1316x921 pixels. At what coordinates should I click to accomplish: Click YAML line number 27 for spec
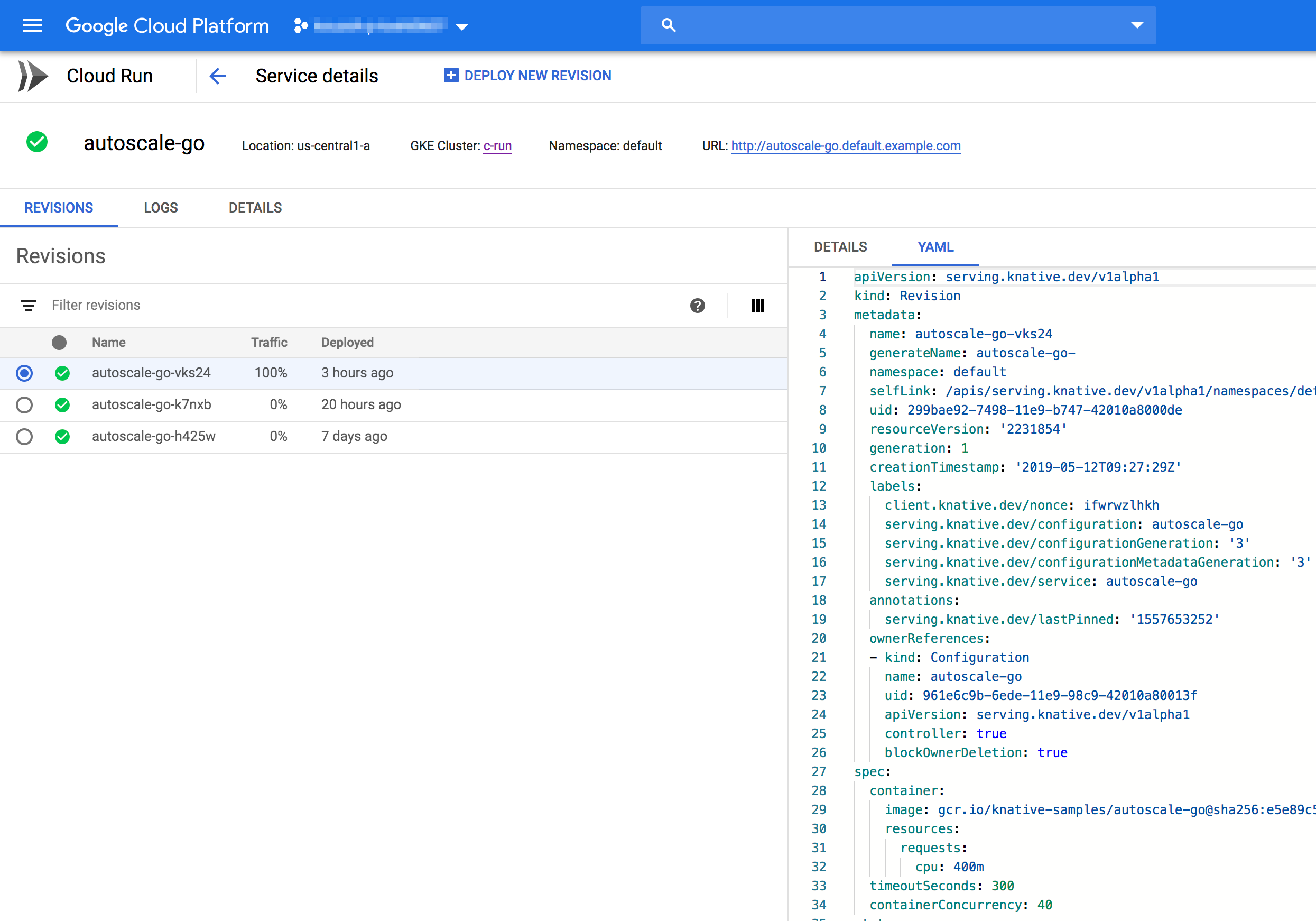(x=819, y=772)
